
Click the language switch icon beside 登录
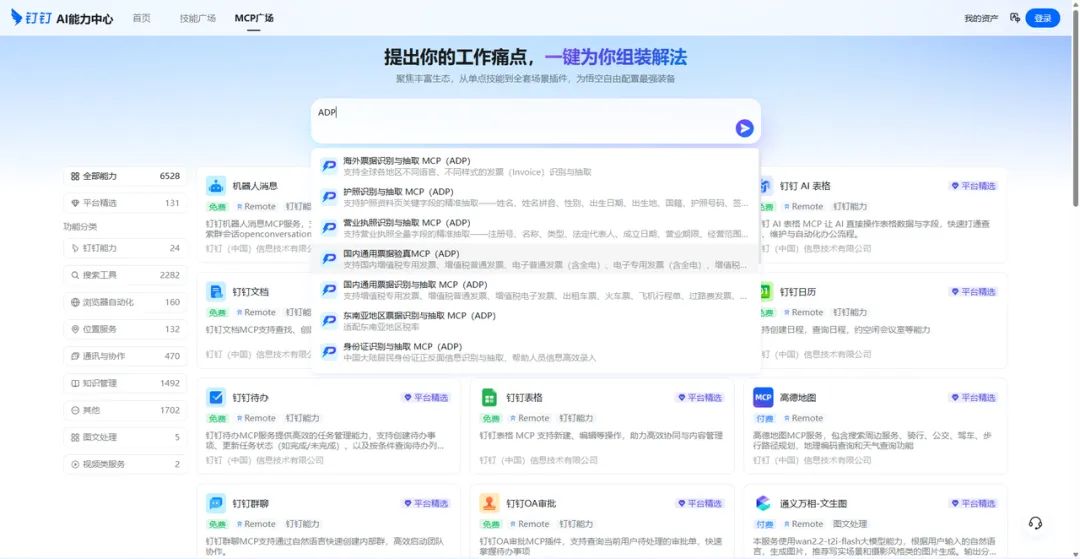click(x=1015, y=18)
